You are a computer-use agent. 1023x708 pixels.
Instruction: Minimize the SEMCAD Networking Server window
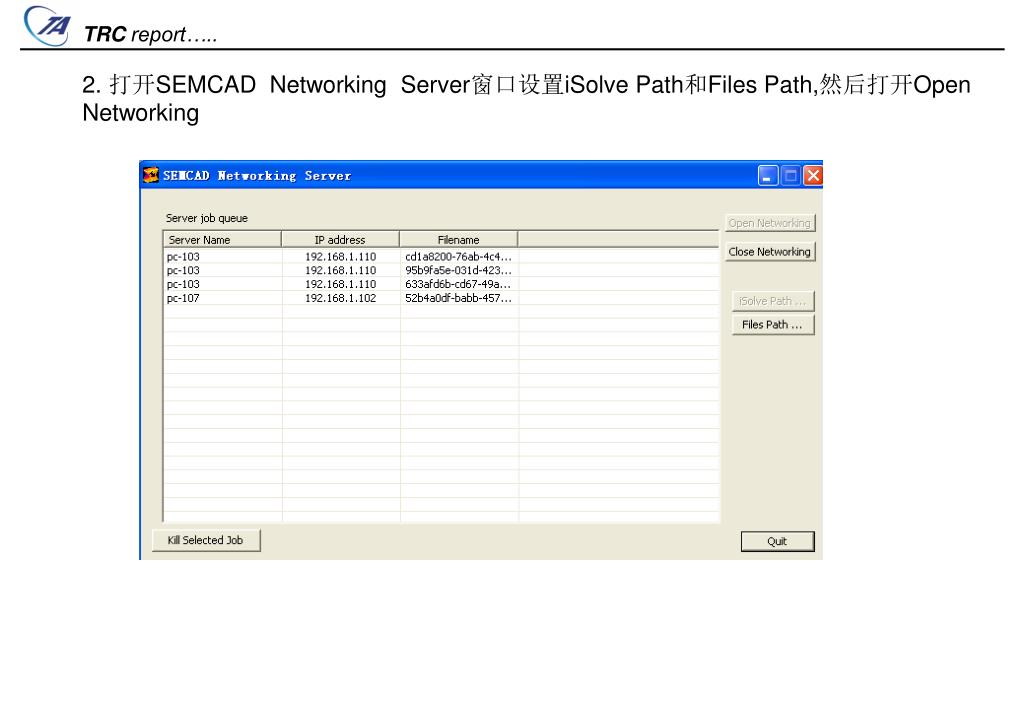(768, 176)
